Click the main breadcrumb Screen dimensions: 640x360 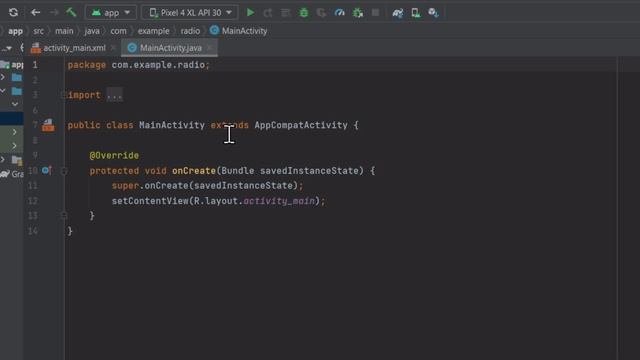(x=64, y=31)
